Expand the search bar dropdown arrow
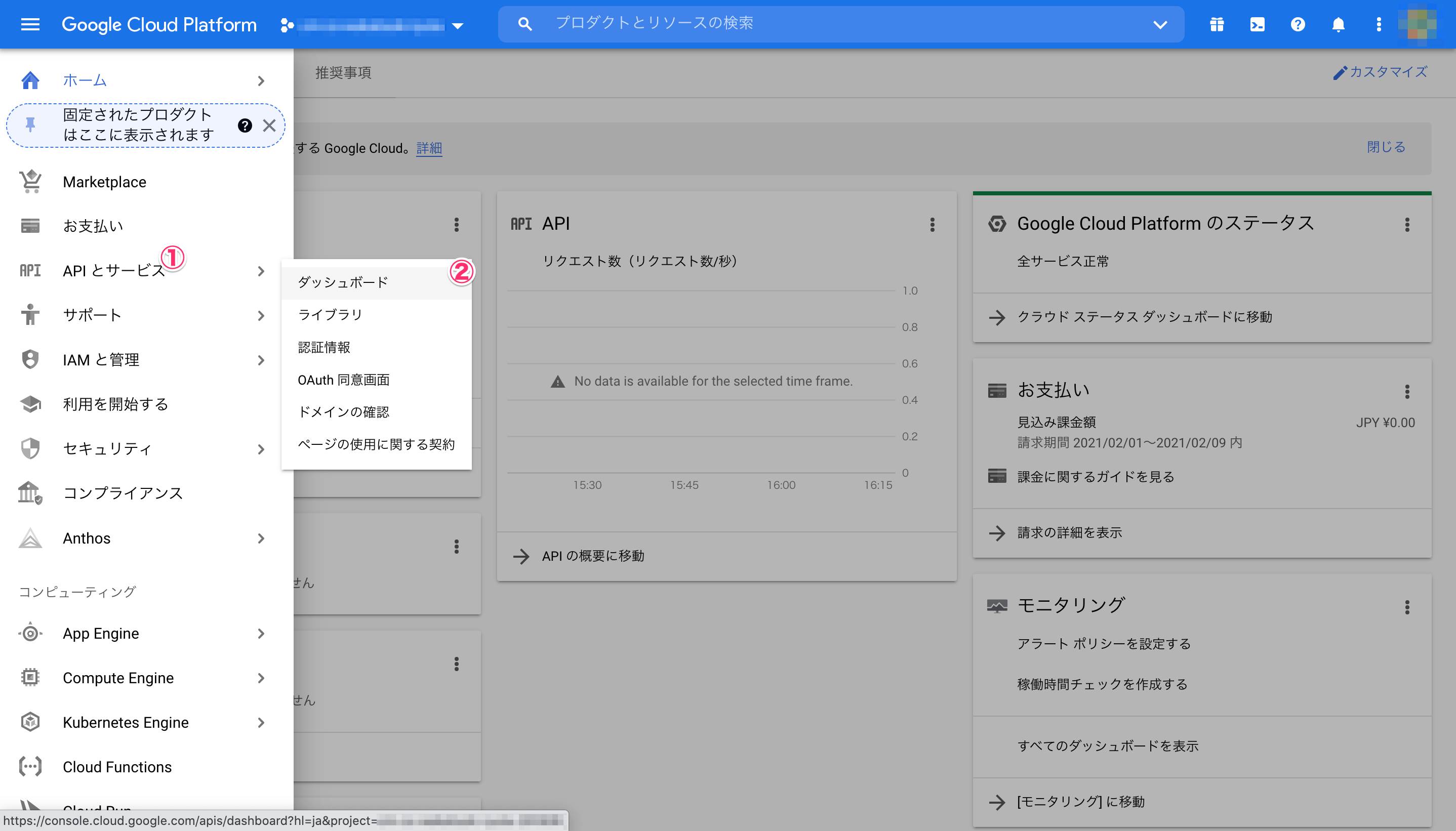The height and width of the screenshot is (831, 1456). (x=1160, y=24)
